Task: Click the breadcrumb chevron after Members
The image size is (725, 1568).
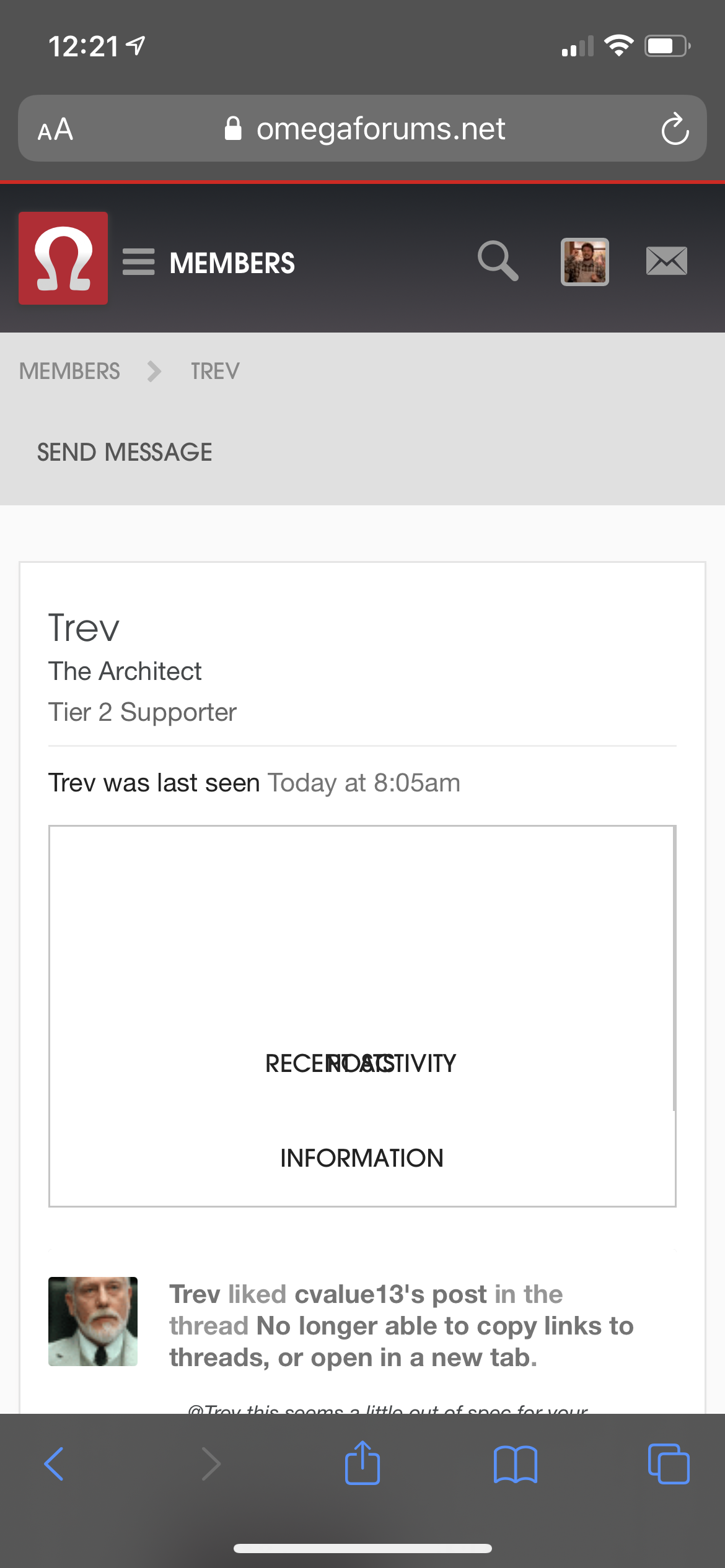Action: click(x=154, y=372)
